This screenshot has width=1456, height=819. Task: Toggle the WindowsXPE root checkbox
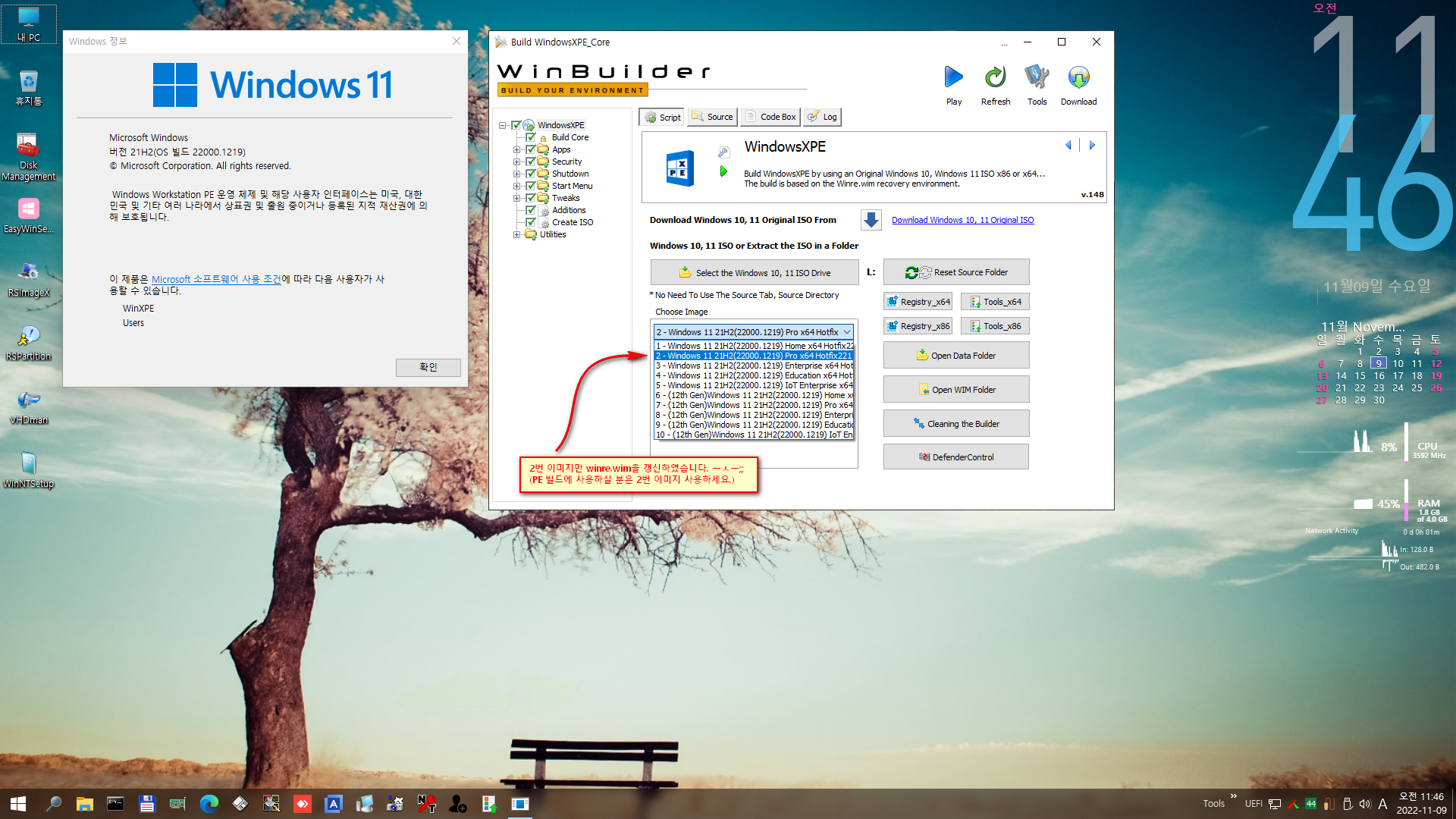pos(516,125)
